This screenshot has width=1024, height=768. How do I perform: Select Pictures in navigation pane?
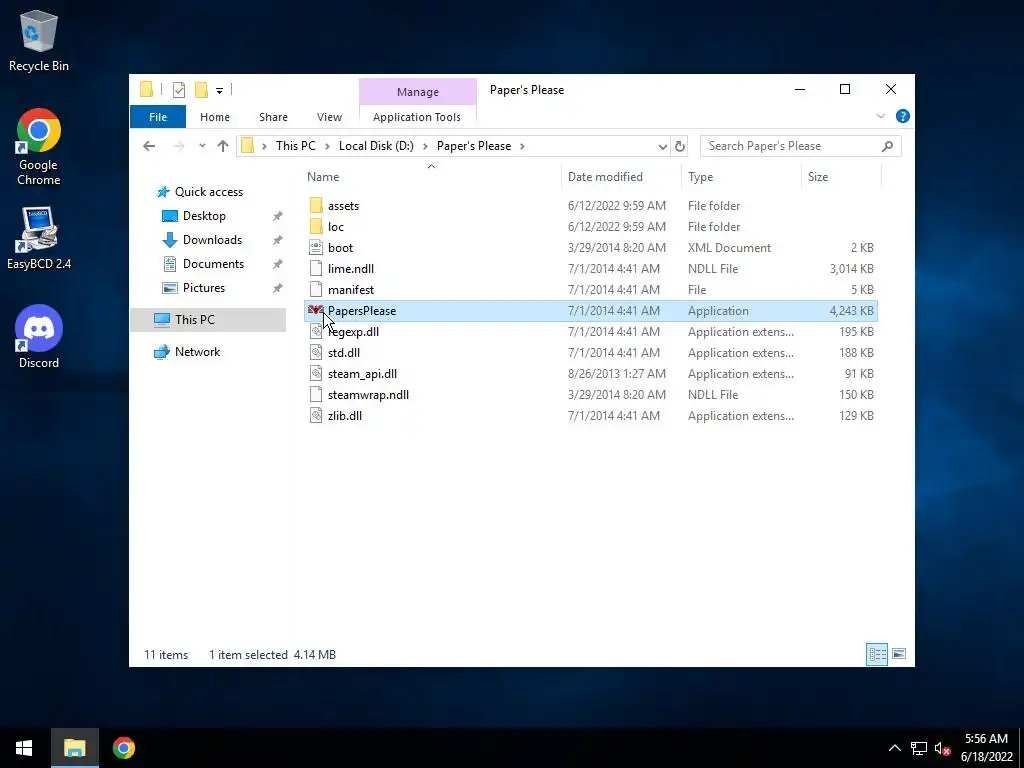coord(204,288)
